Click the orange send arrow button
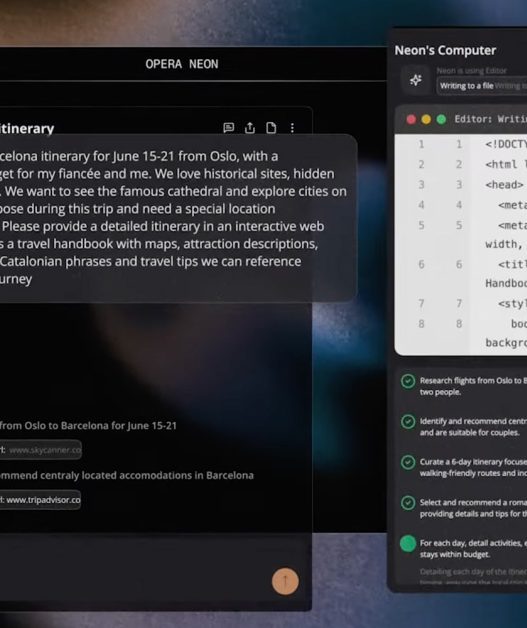527x628 pixels. [285, 581]
